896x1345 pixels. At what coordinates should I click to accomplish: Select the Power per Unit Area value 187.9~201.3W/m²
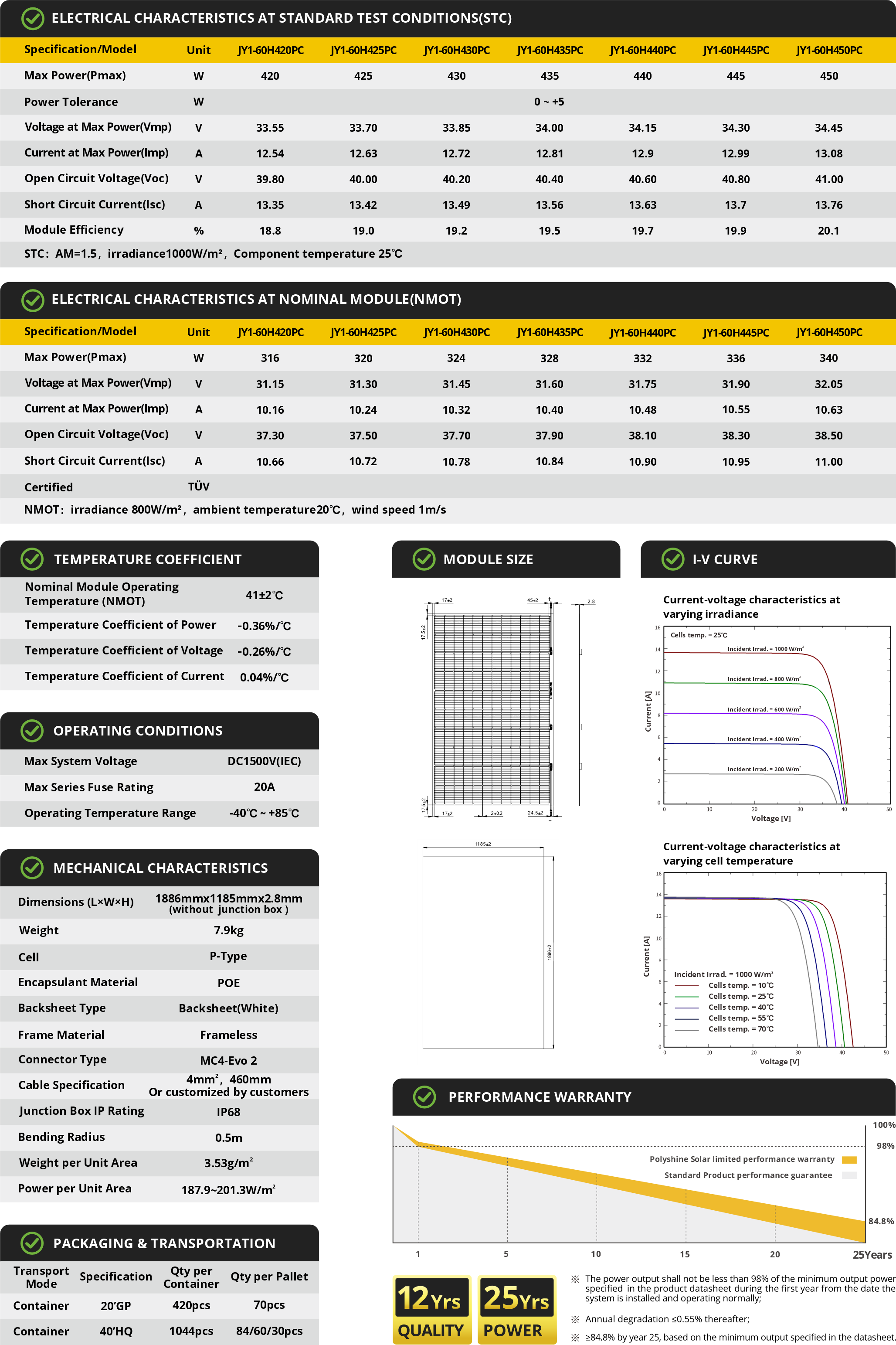[x=228, y=1190]
